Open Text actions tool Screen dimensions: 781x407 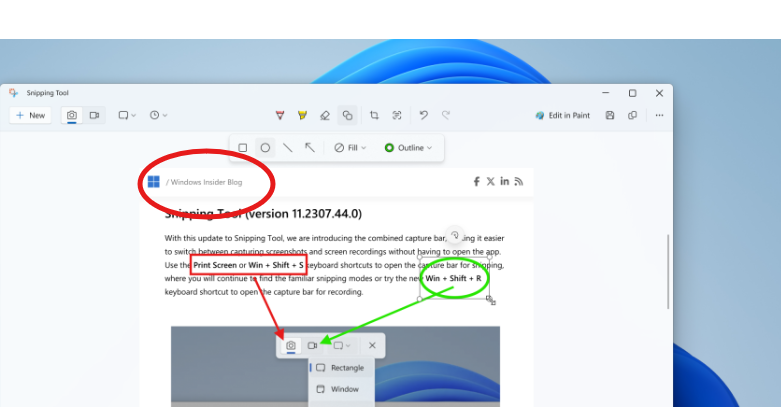(x=396, y=115)
